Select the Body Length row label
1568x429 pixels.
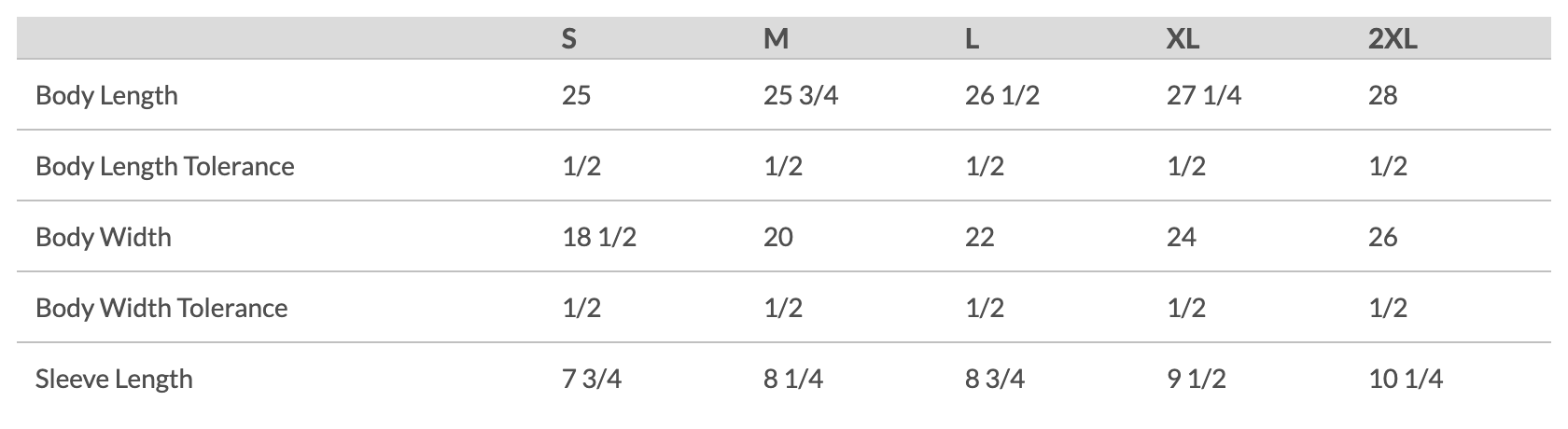106,96
